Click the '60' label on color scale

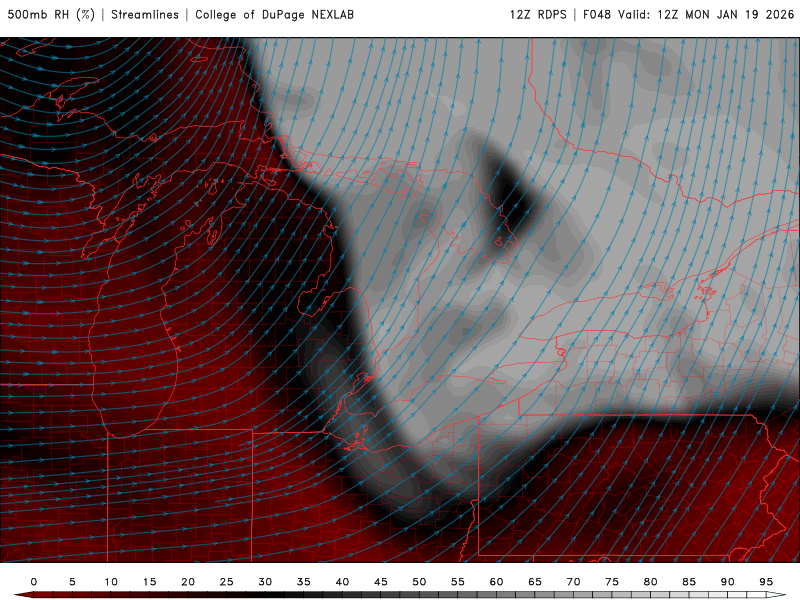click(496, 582)
